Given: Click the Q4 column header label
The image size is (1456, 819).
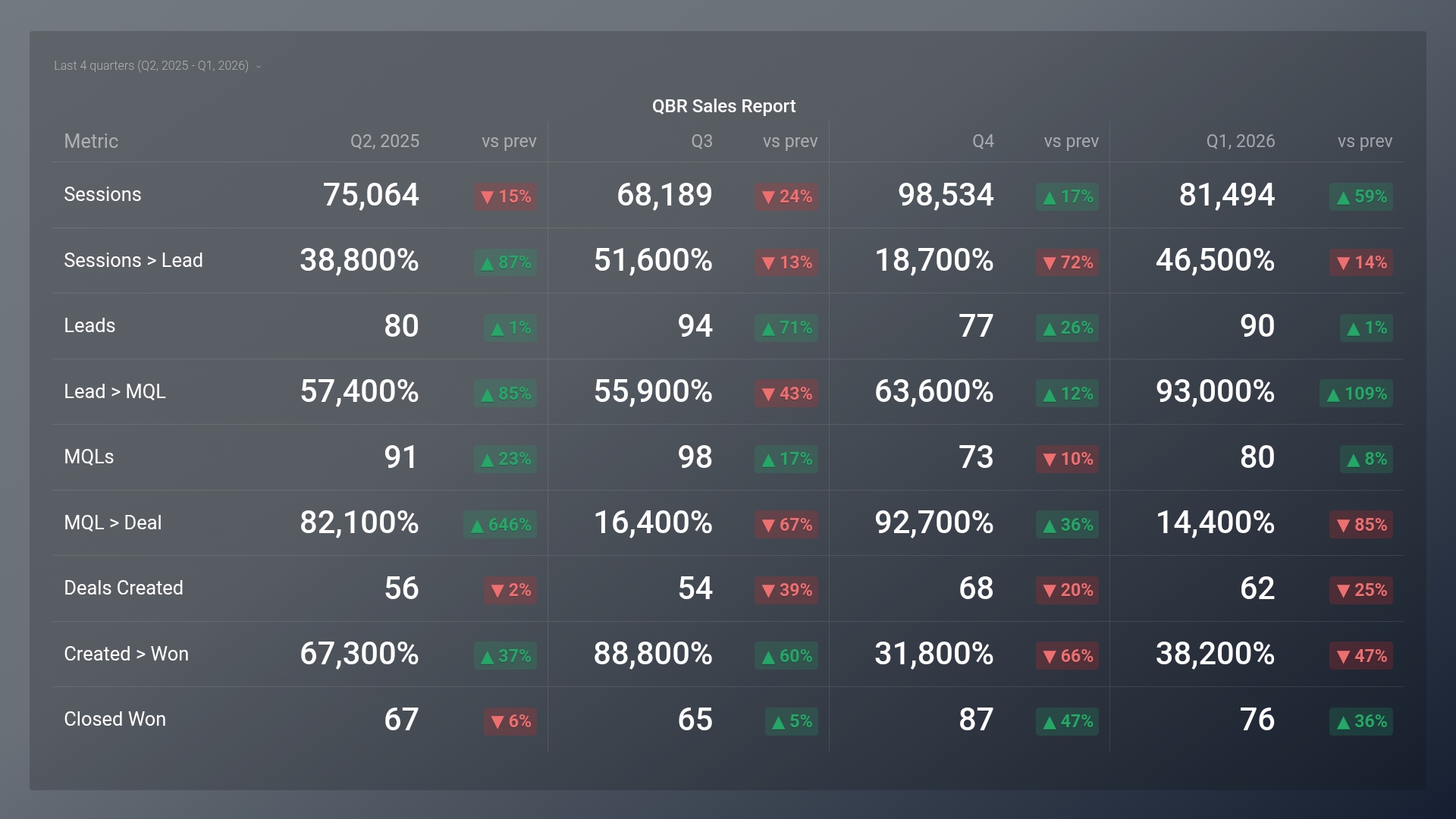Looking at the screenshot, I should [x=981, y=141].
